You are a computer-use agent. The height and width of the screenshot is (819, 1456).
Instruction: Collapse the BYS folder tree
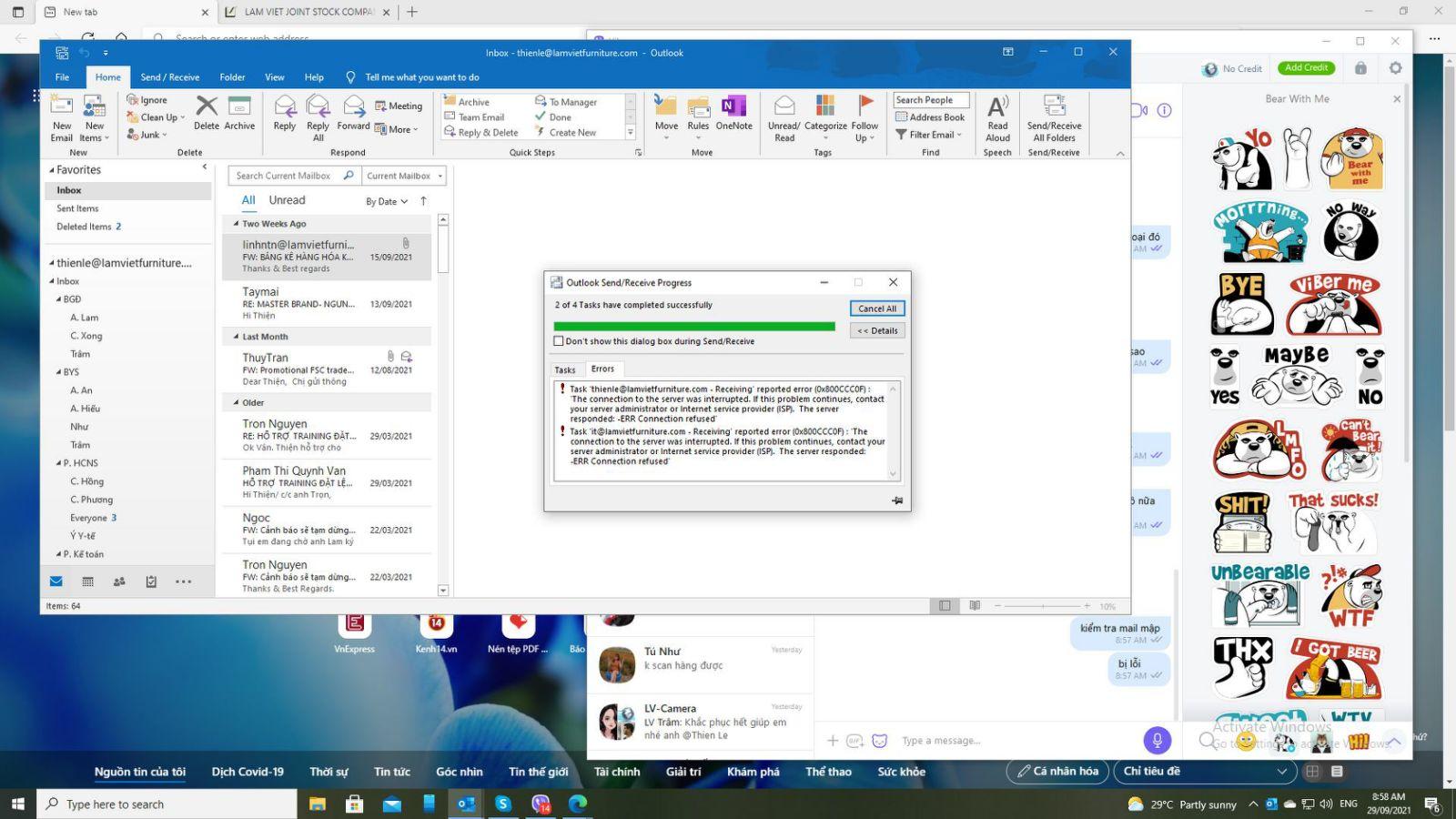[59, 372]
